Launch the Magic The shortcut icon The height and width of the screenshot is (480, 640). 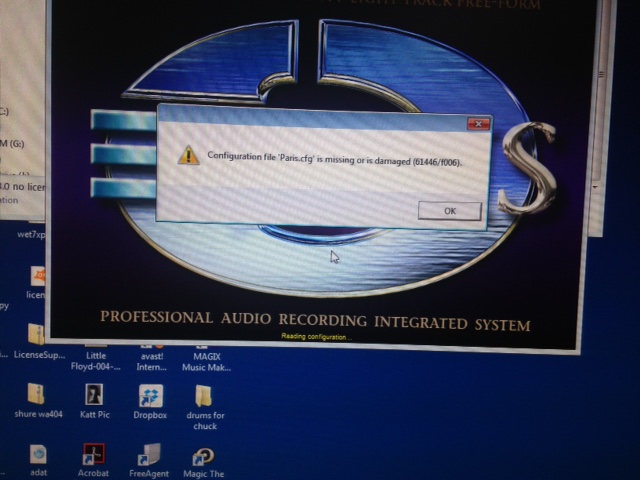(203, 457)
